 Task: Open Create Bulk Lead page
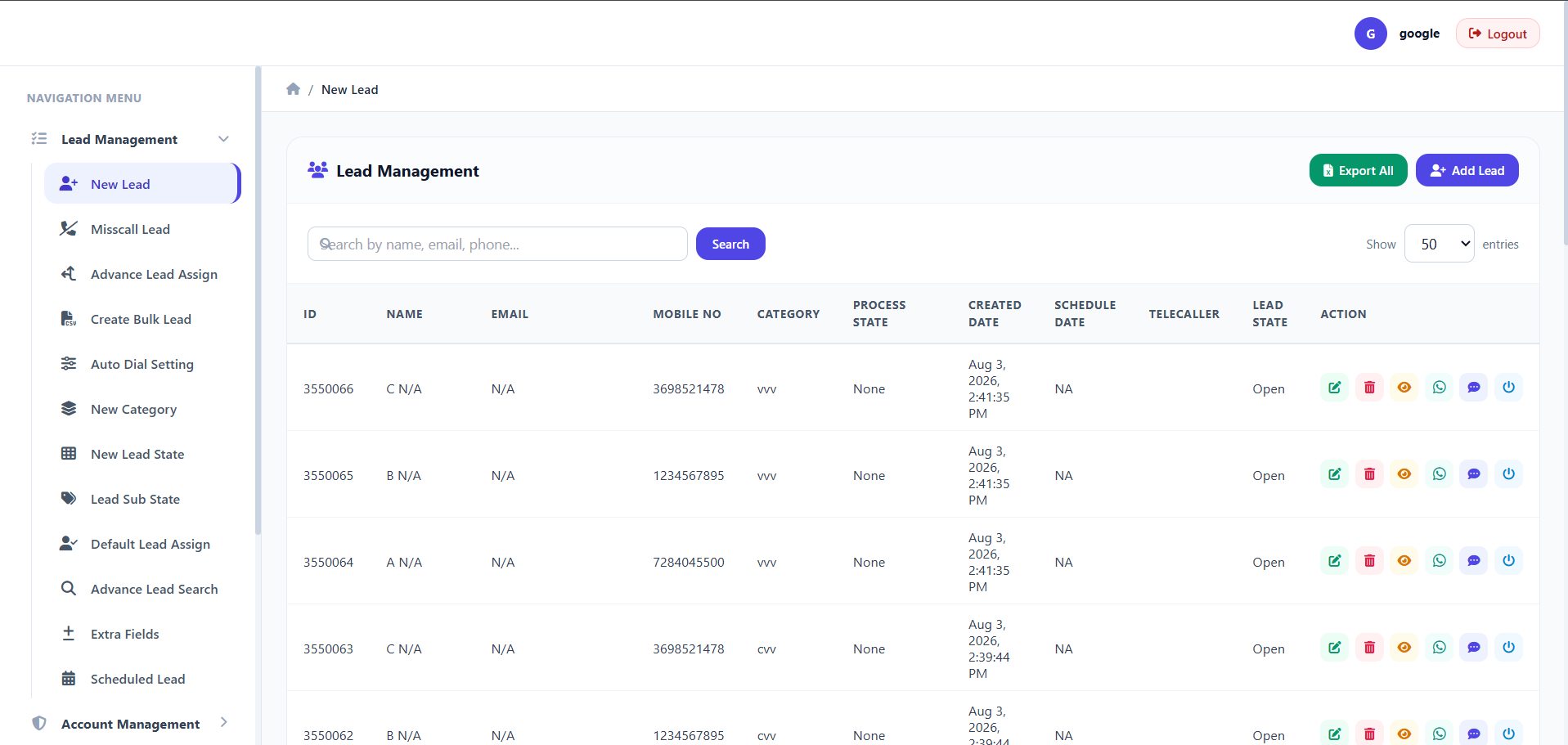142,319
